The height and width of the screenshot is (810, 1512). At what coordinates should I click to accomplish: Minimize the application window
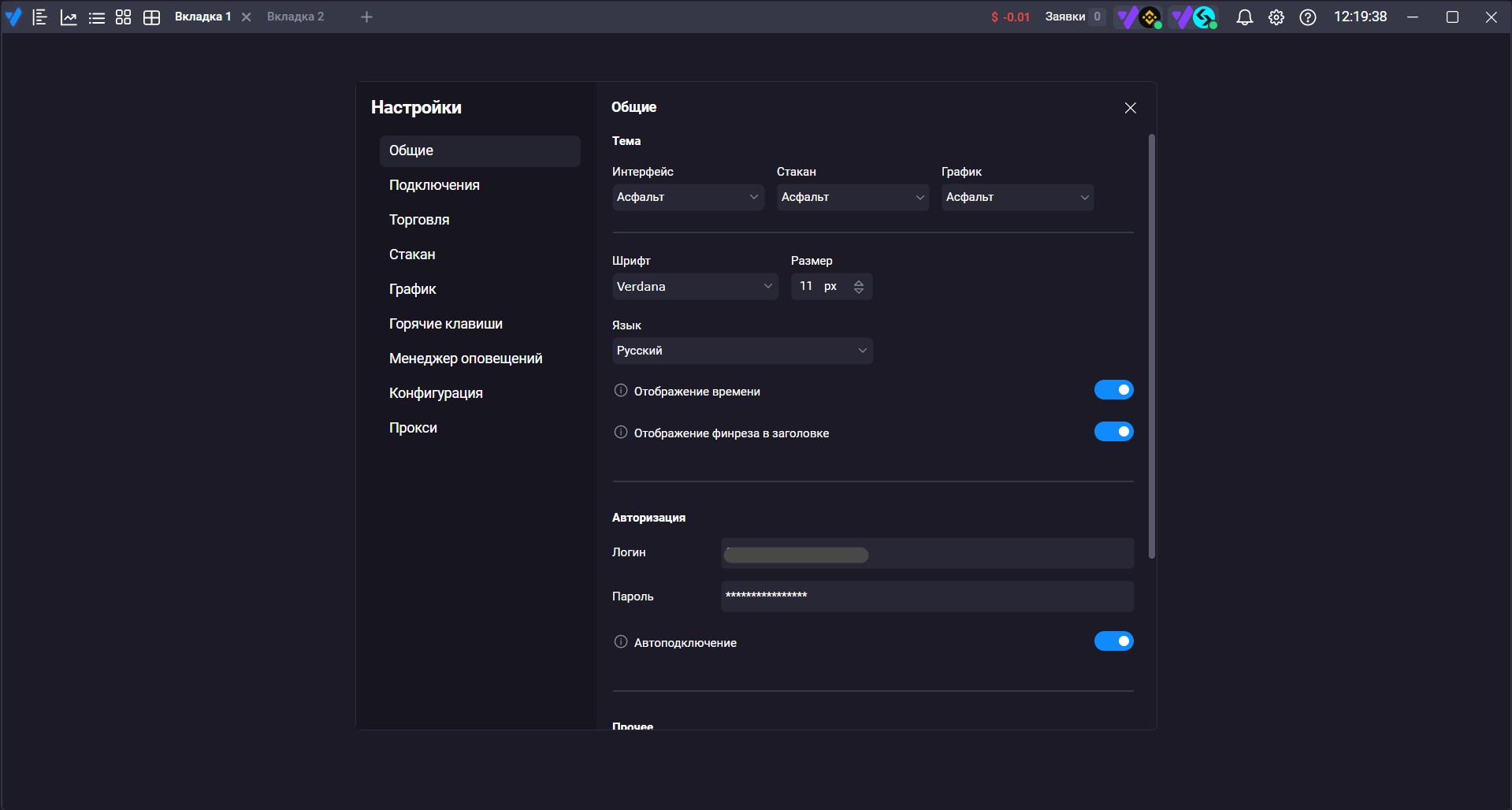(x=1413, y=17)
